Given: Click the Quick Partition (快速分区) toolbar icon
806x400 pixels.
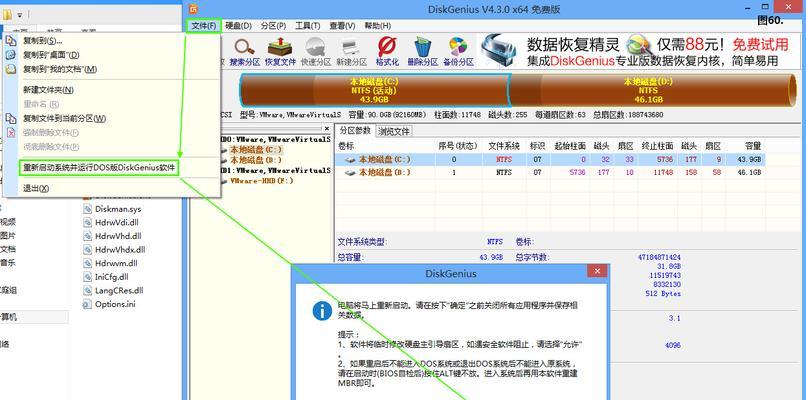Looking at the screenshot, I should (x=315, y=47).
